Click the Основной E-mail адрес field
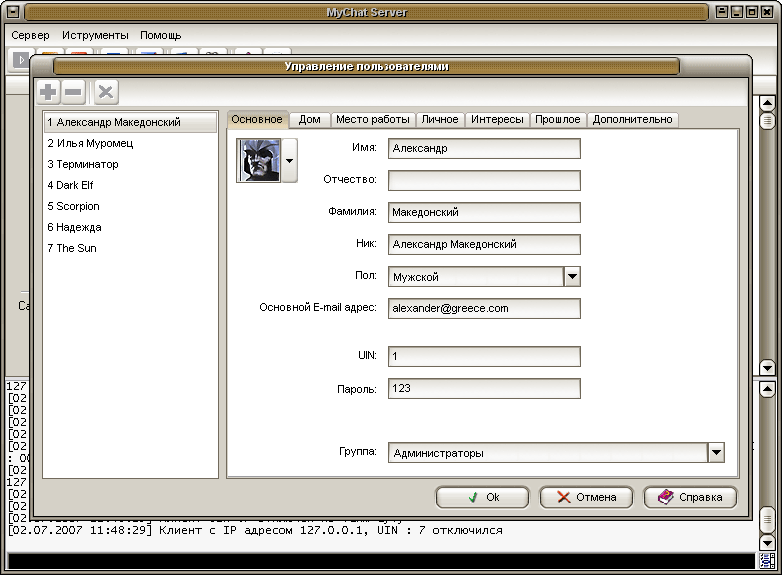 [x=484, y=308]
